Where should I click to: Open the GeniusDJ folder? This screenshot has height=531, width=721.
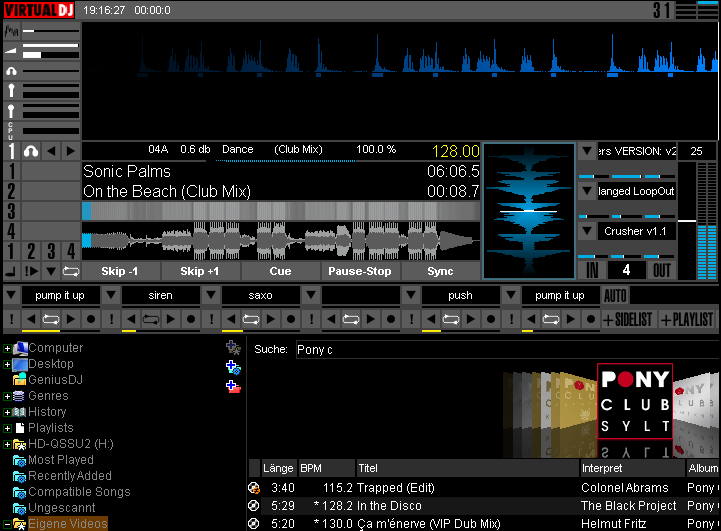pos(56,380)
